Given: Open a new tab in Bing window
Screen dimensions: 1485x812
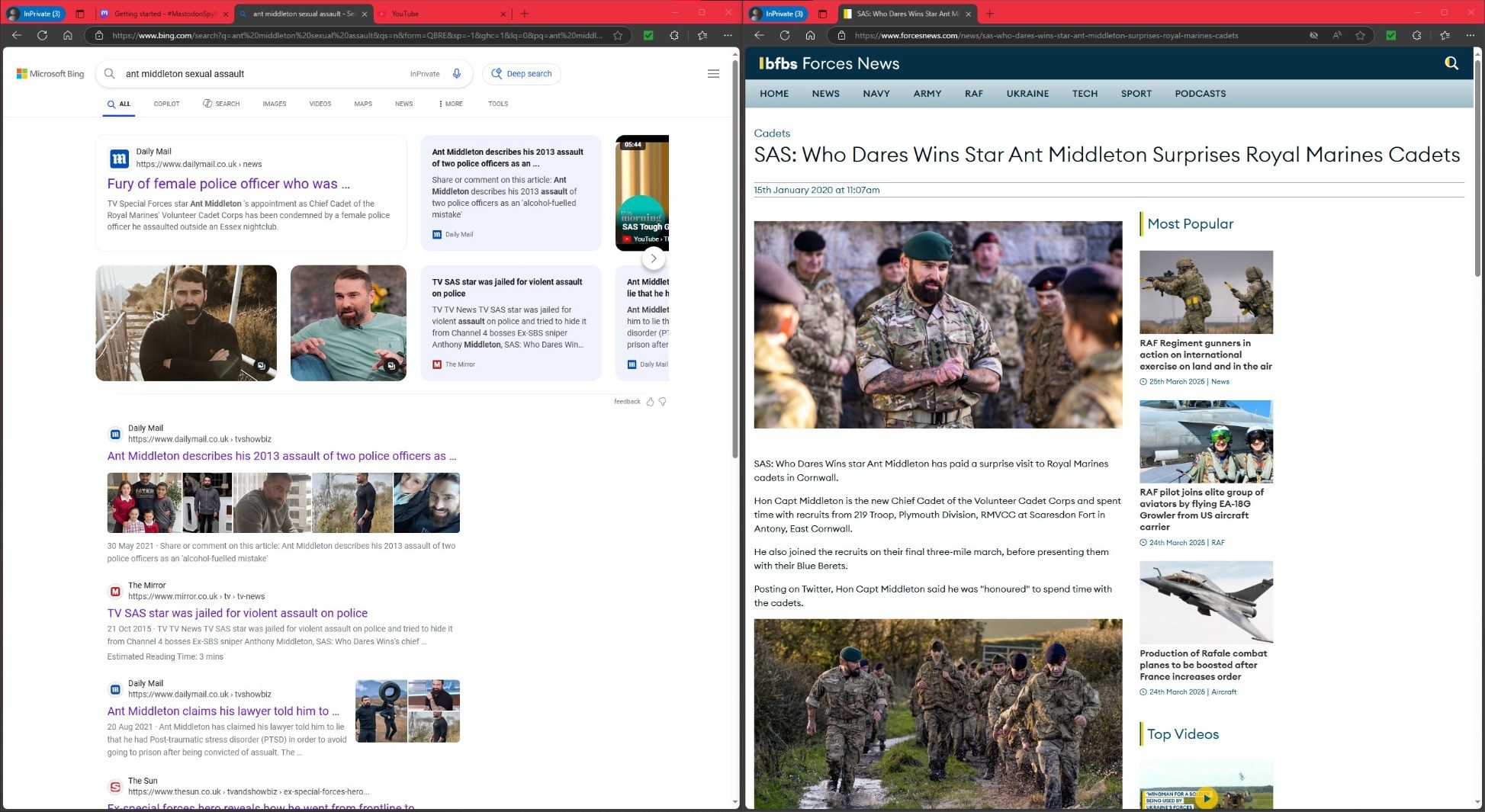Looking at the screenshot, I should tap(525, 14).
